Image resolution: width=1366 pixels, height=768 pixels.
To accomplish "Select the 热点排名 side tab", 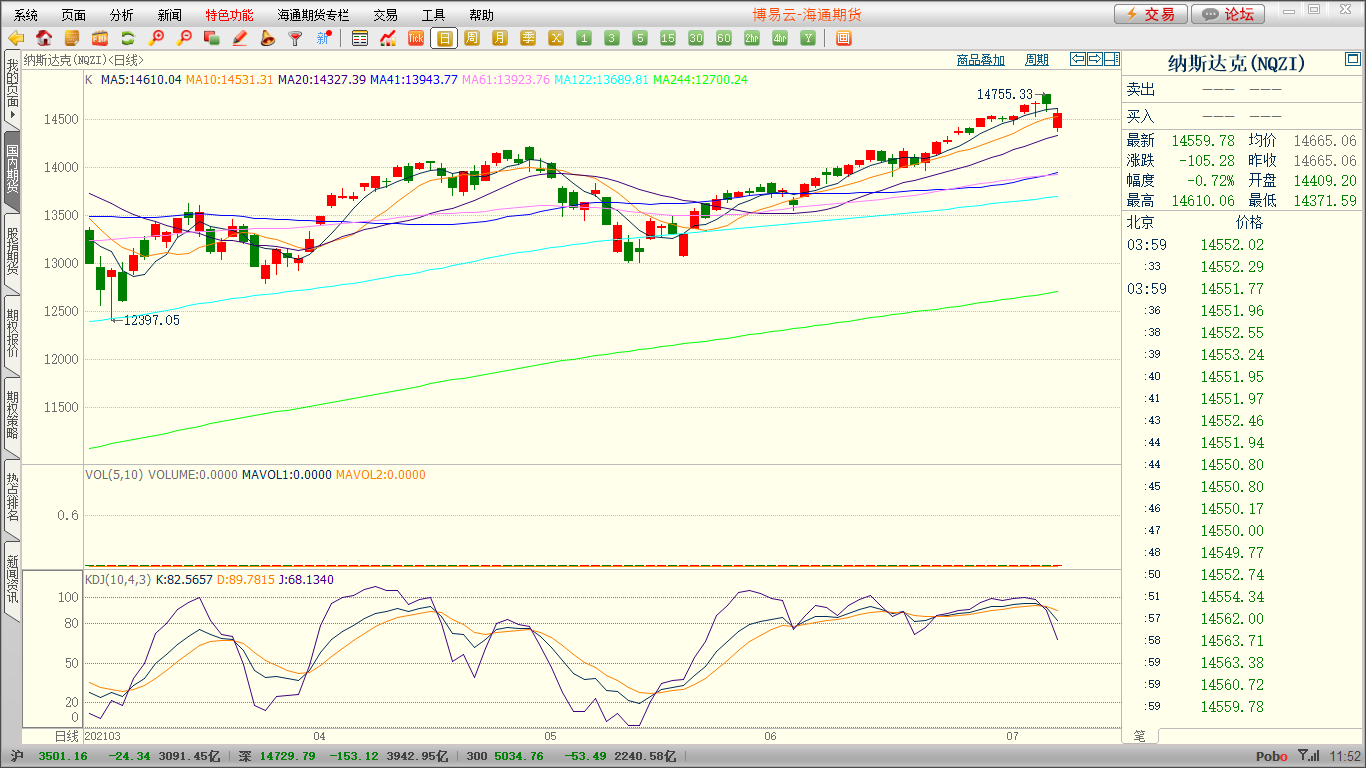I will click(x=12, y=497).
